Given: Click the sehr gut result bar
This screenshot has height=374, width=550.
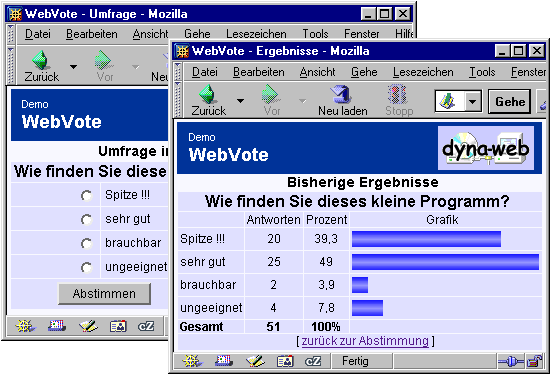Looking at the screenshot, I should pos(445,262).
